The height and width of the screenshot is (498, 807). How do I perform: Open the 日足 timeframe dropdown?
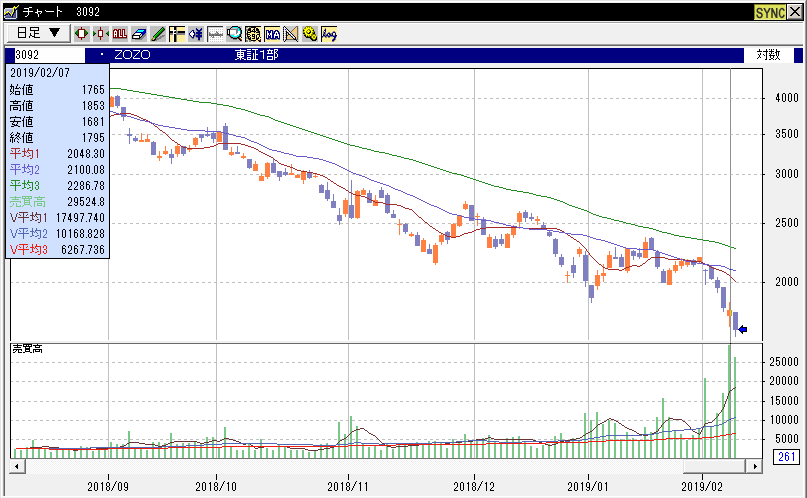tap(39, 33)
